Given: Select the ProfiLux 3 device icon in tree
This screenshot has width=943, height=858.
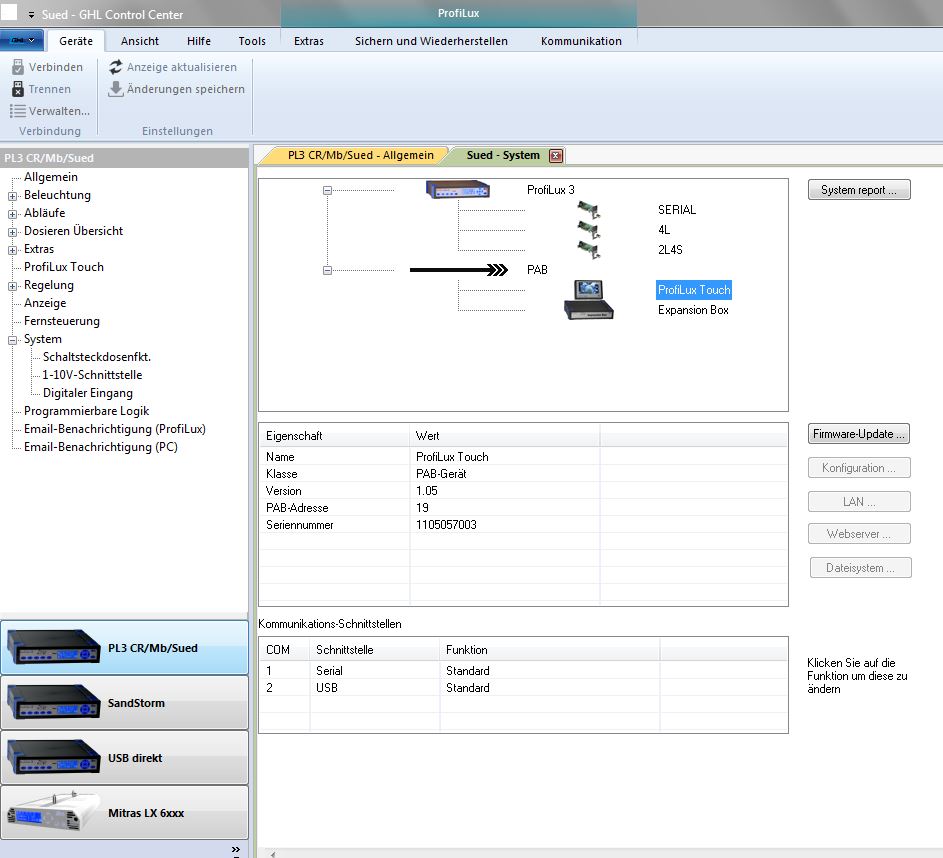Looking at the screenshot, I should (457, 189).
